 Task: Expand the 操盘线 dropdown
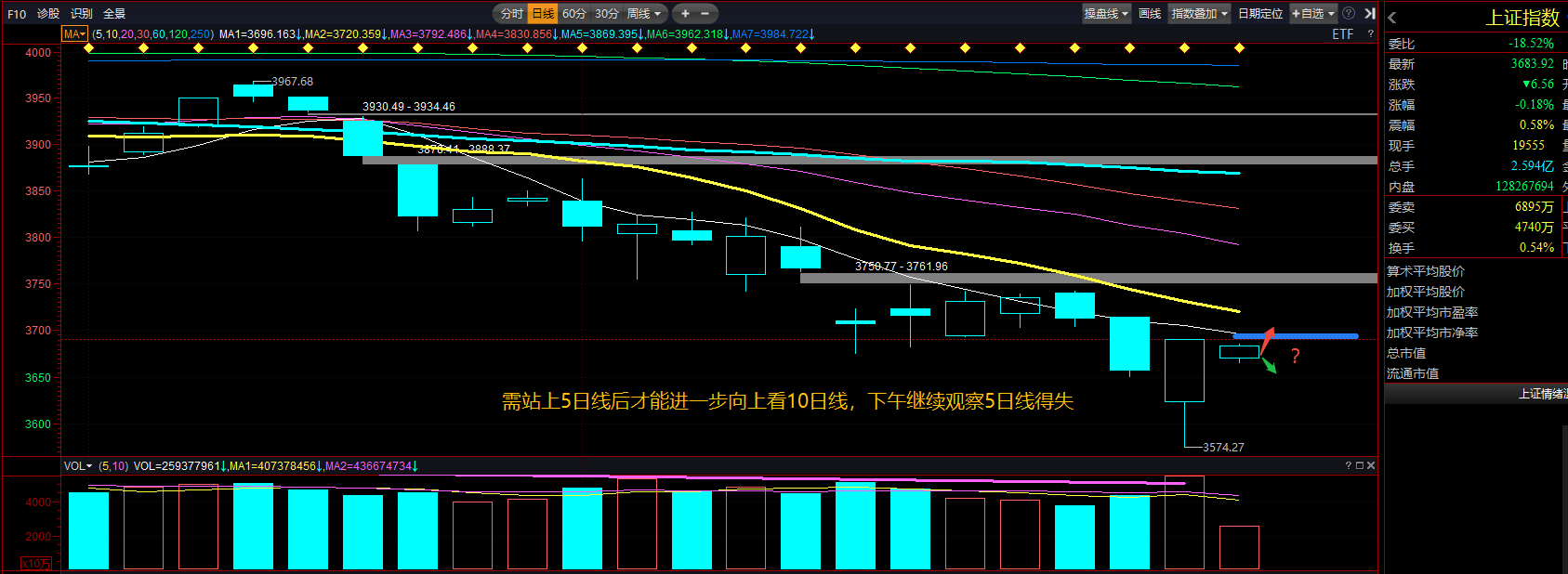pos(1106,13)
